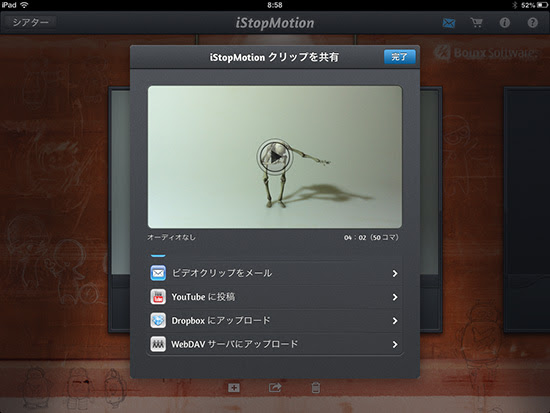Click the battery status indicator

(x=542, y=5)
